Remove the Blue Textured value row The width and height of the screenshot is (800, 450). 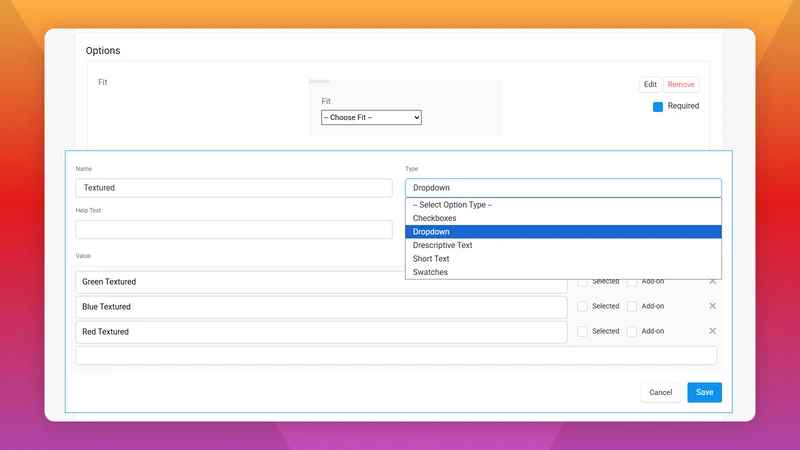(x=712, y=306)
